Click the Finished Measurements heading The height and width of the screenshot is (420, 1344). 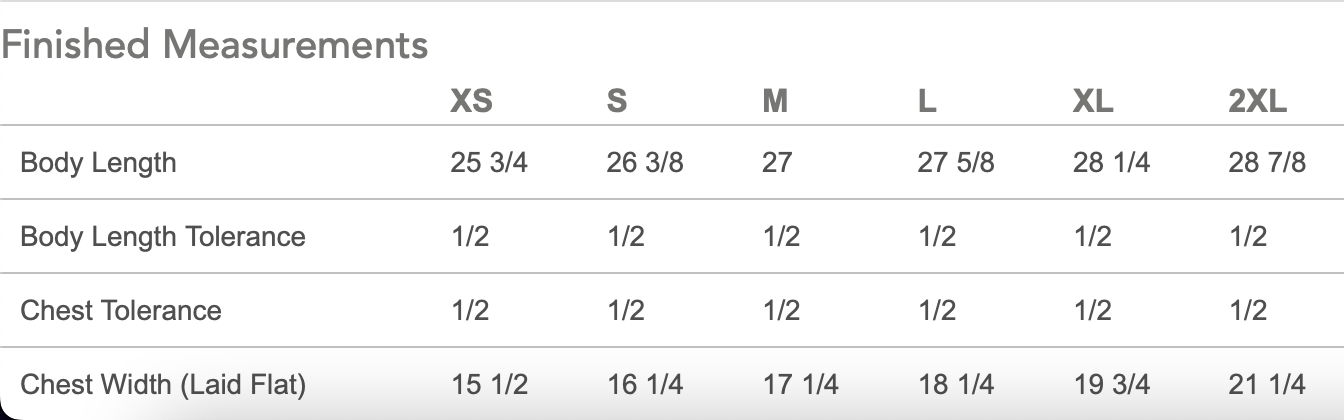(215, 46)
